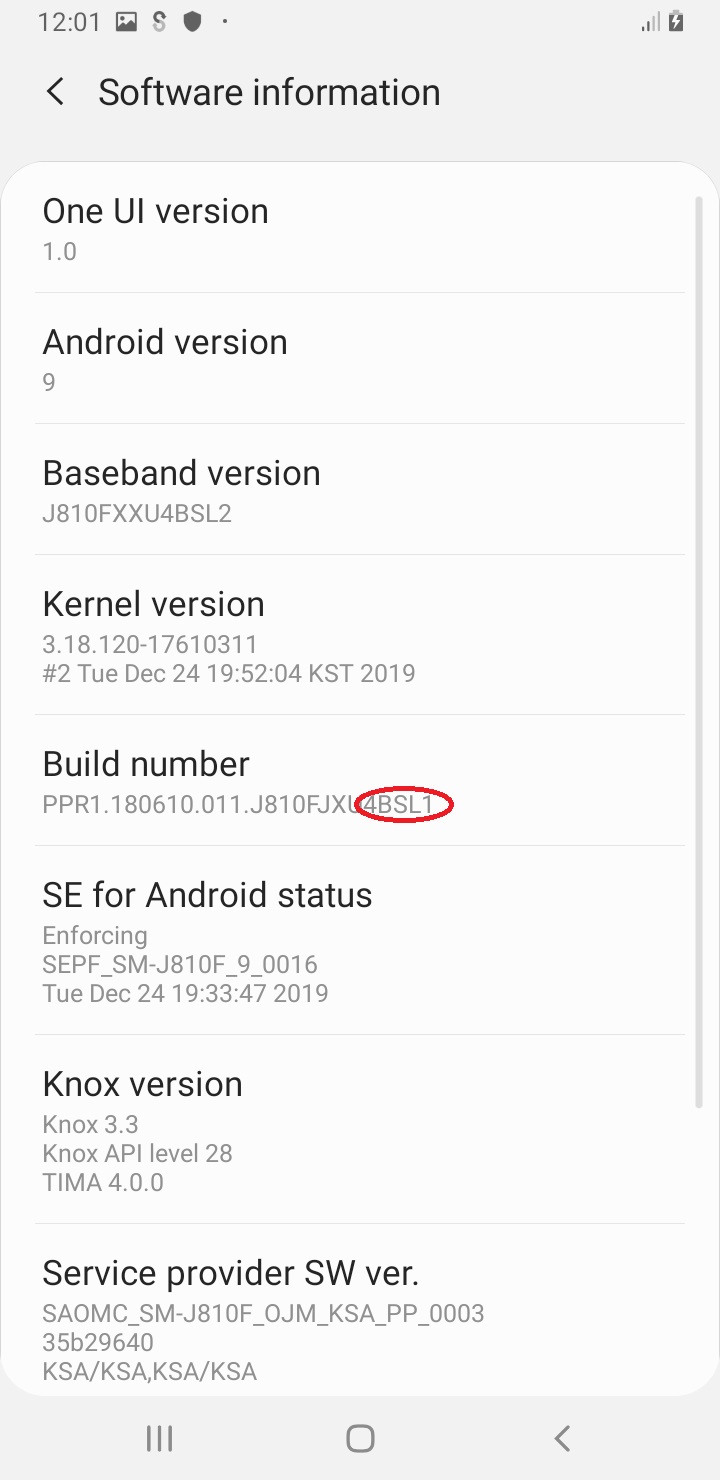Tap the 12:01 clock in status bar

click(x=69, y=22)
